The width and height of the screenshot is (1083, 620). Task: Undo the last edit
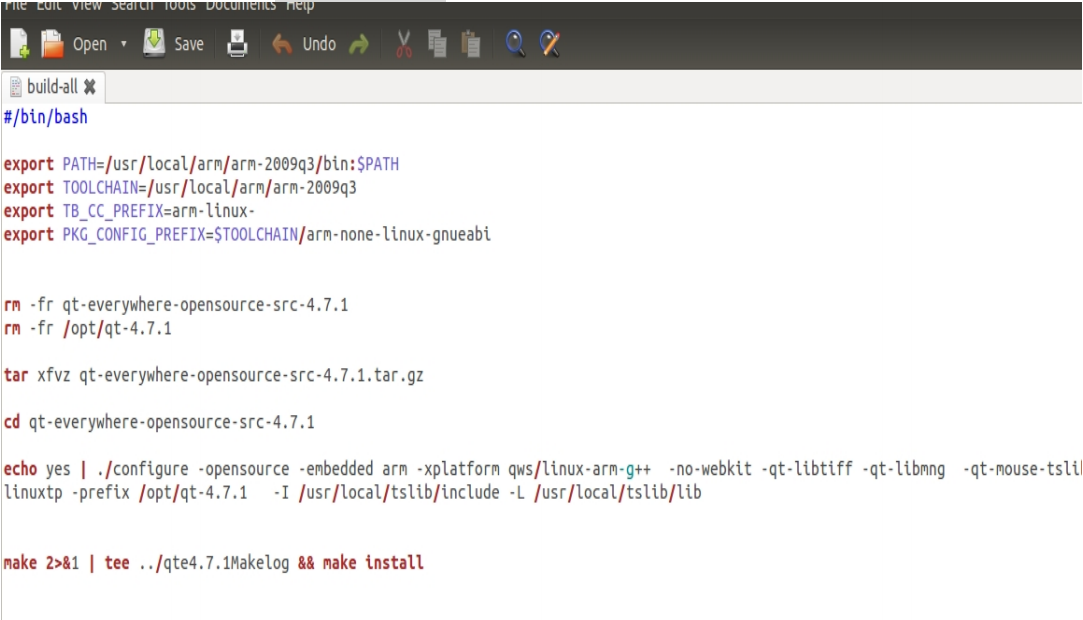(x=303, y=44)
